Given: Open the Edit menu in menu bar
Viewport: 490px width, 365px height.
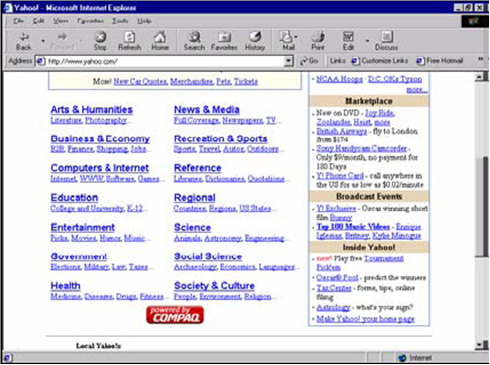Looking at the screenshot, I should 38,21.
